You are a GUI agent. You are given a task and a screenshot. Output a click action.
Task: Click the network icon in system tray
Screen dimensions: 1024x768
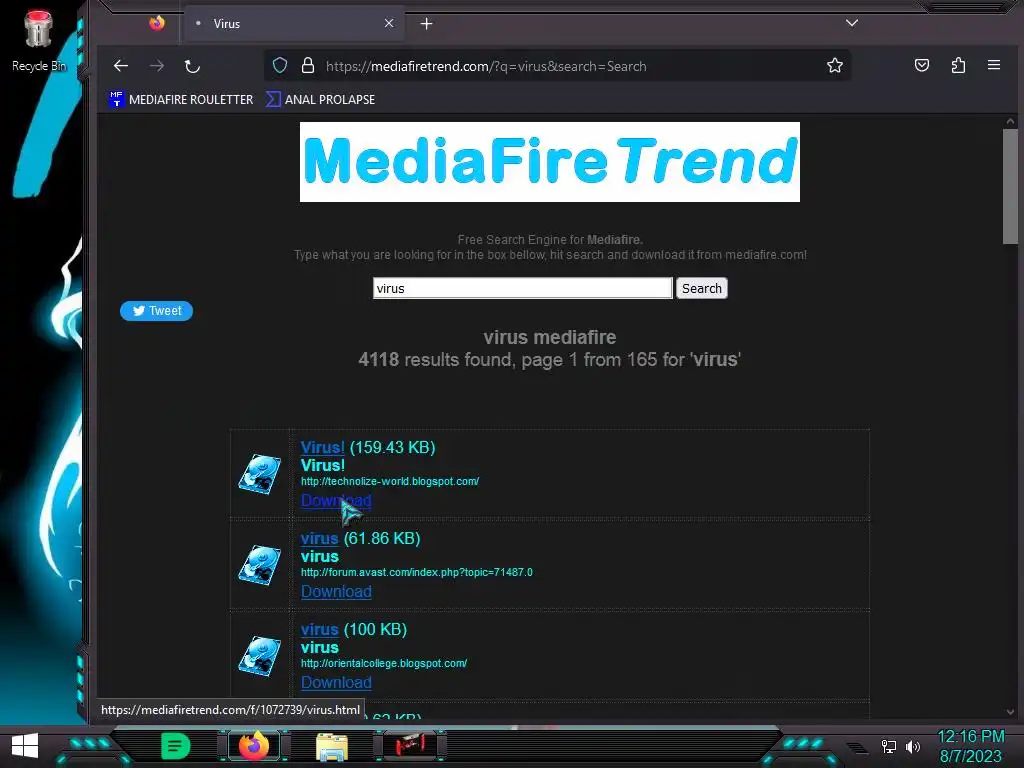pyautogui.click(x=889, y=746)
